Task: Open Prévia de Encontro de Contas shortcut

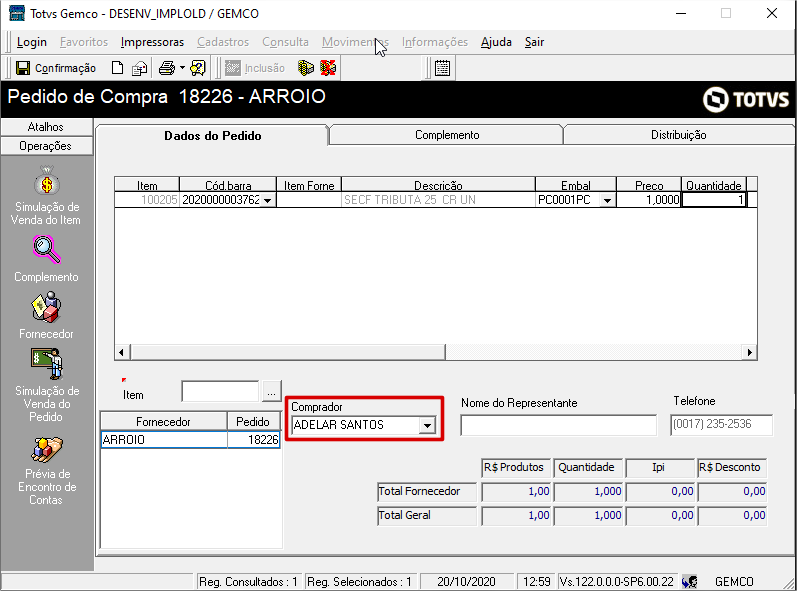Action: click(47, 471)
